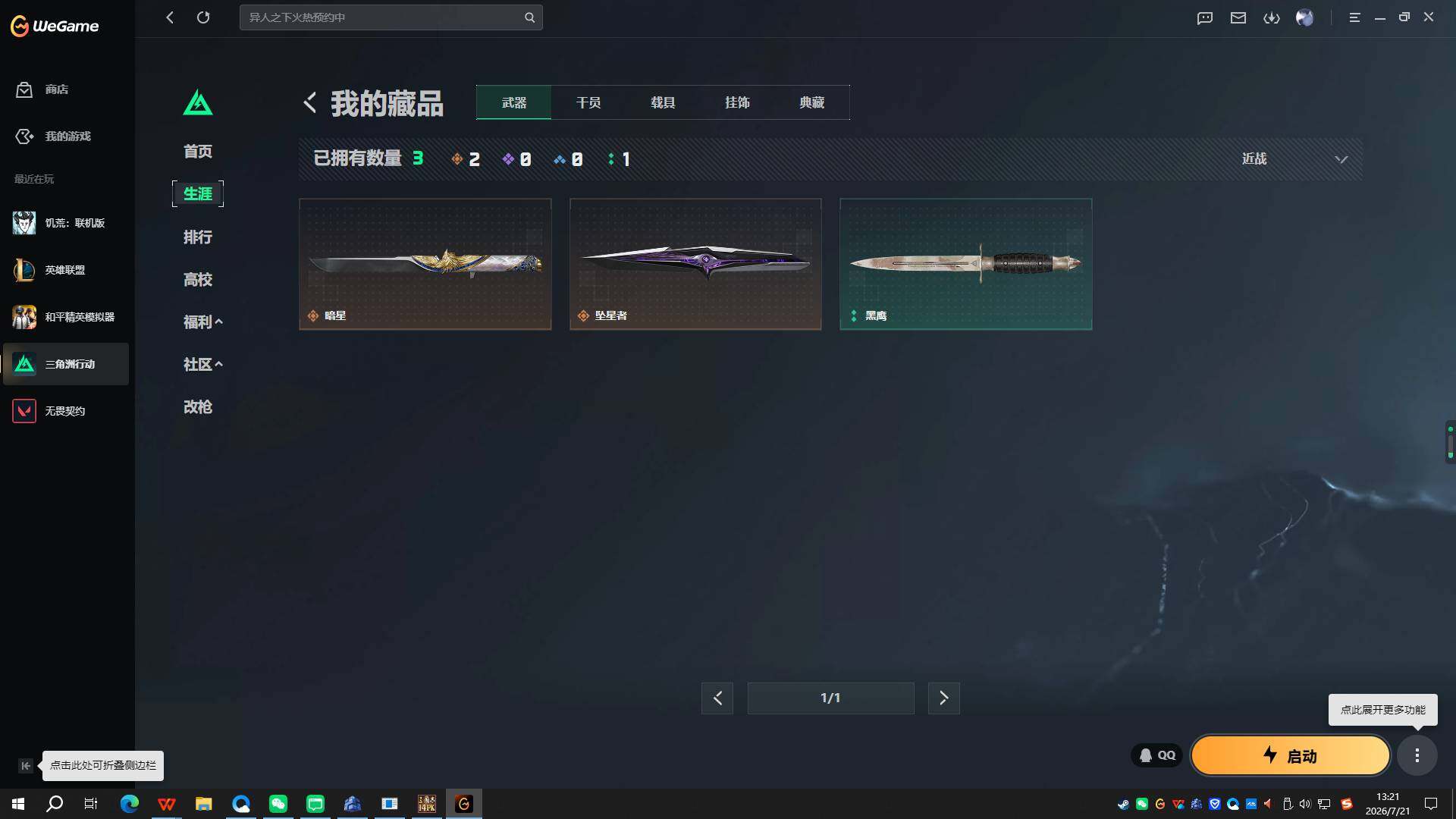Image resolution: width=1456 pixels, height=819 pixels.
Task: Select 无畏契约 game
Action: point(64,411)
